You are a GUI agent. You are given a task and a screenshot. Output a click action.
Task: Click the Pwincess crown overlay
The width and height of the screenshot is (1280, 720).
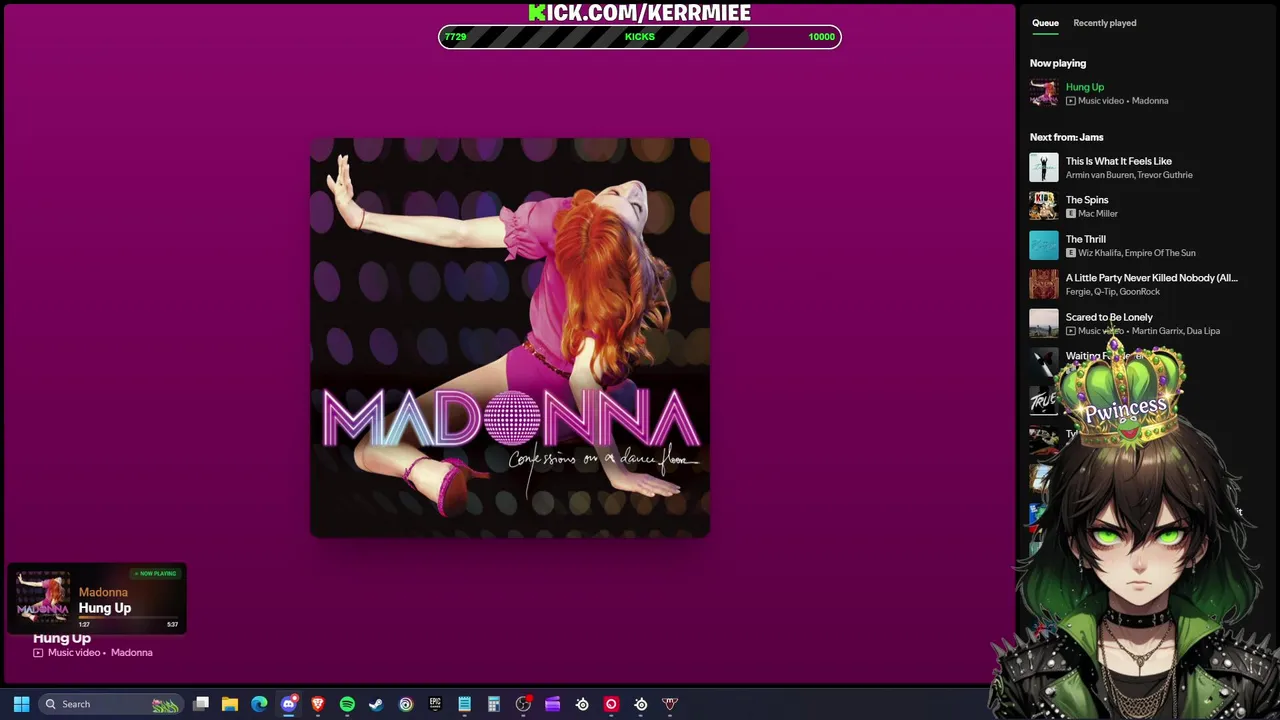point(1122,395)
